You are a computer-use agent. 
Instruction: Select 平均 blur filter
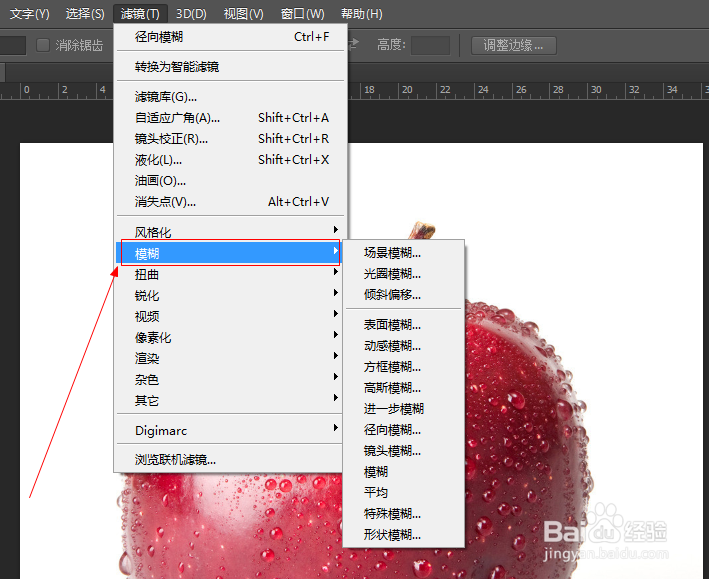(x=403, y=492)
